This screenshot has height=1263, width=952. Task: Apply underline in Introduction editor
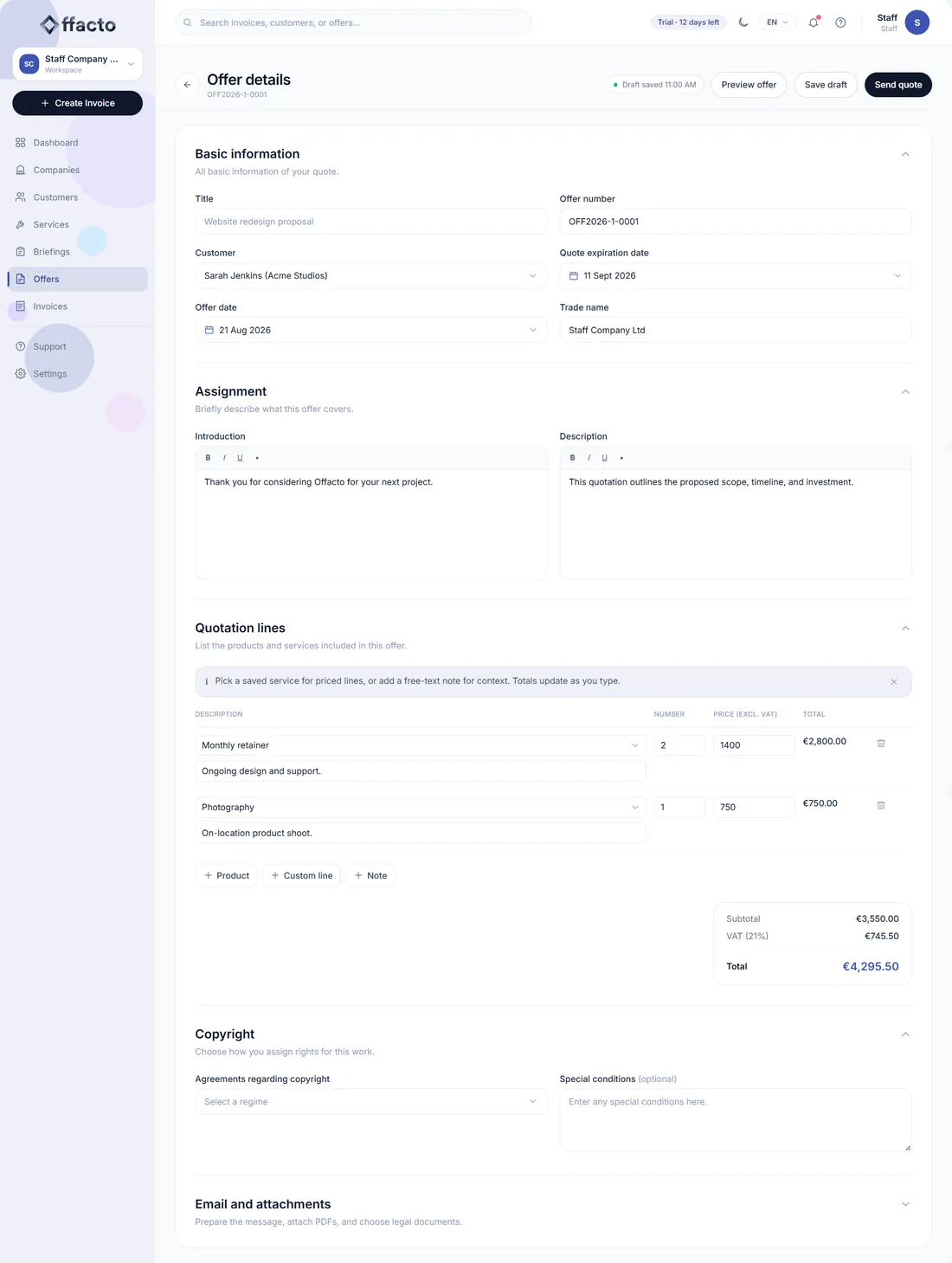(x=240, y=458)
